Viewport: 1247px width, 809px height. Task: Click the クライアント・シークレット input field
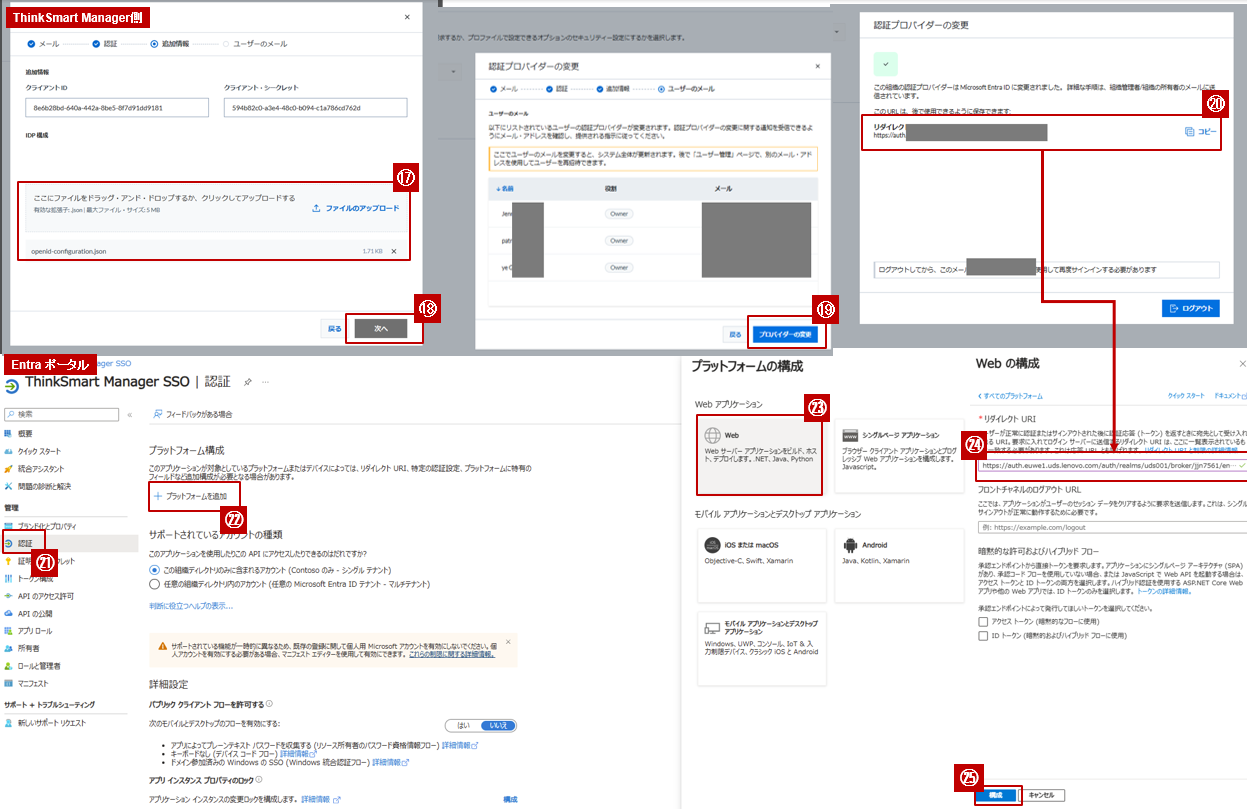tap(316, 108)
